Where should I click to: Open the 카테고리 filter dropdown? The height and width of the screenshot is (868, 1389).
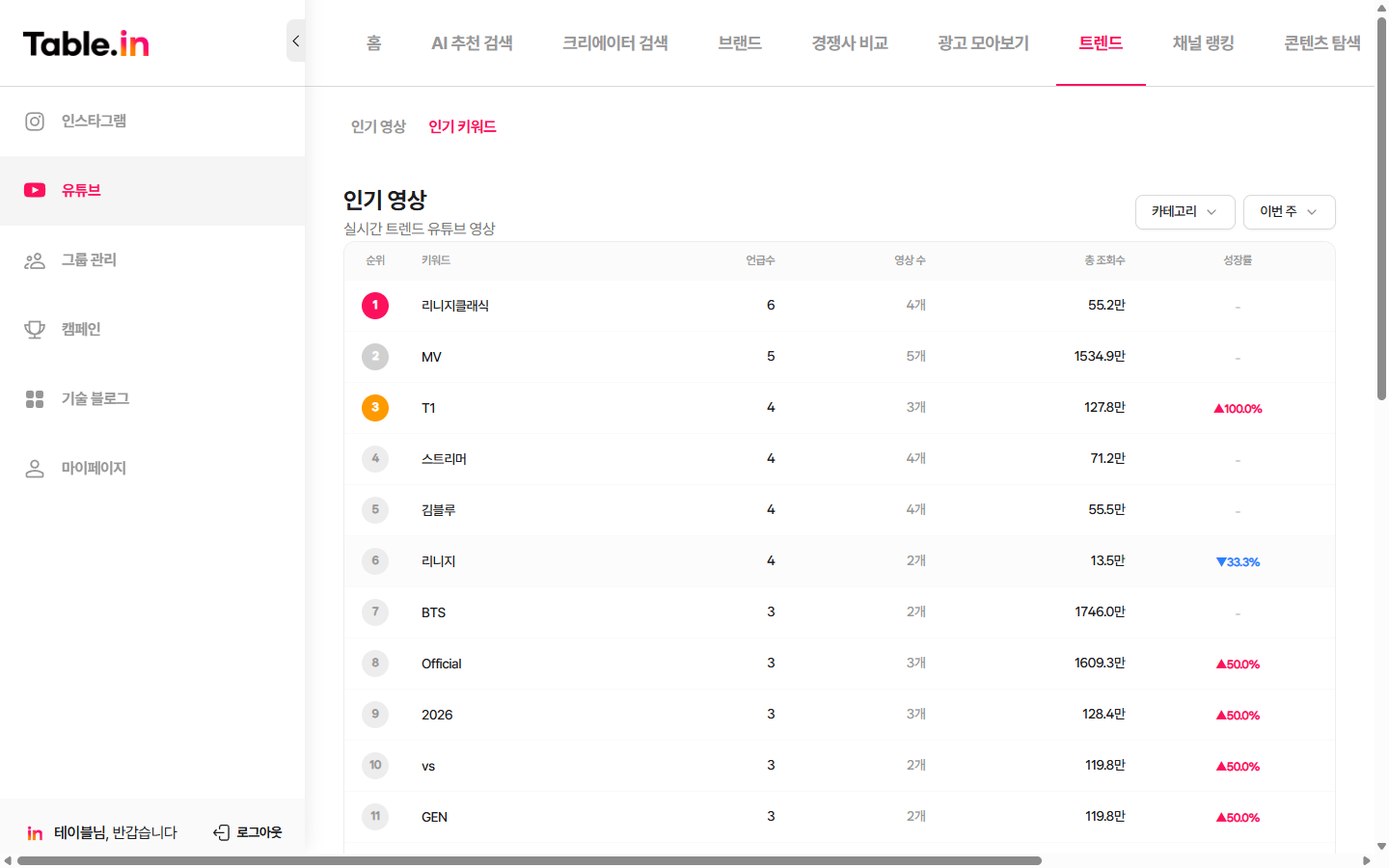pyautogui.click(x=1185, y=211)
